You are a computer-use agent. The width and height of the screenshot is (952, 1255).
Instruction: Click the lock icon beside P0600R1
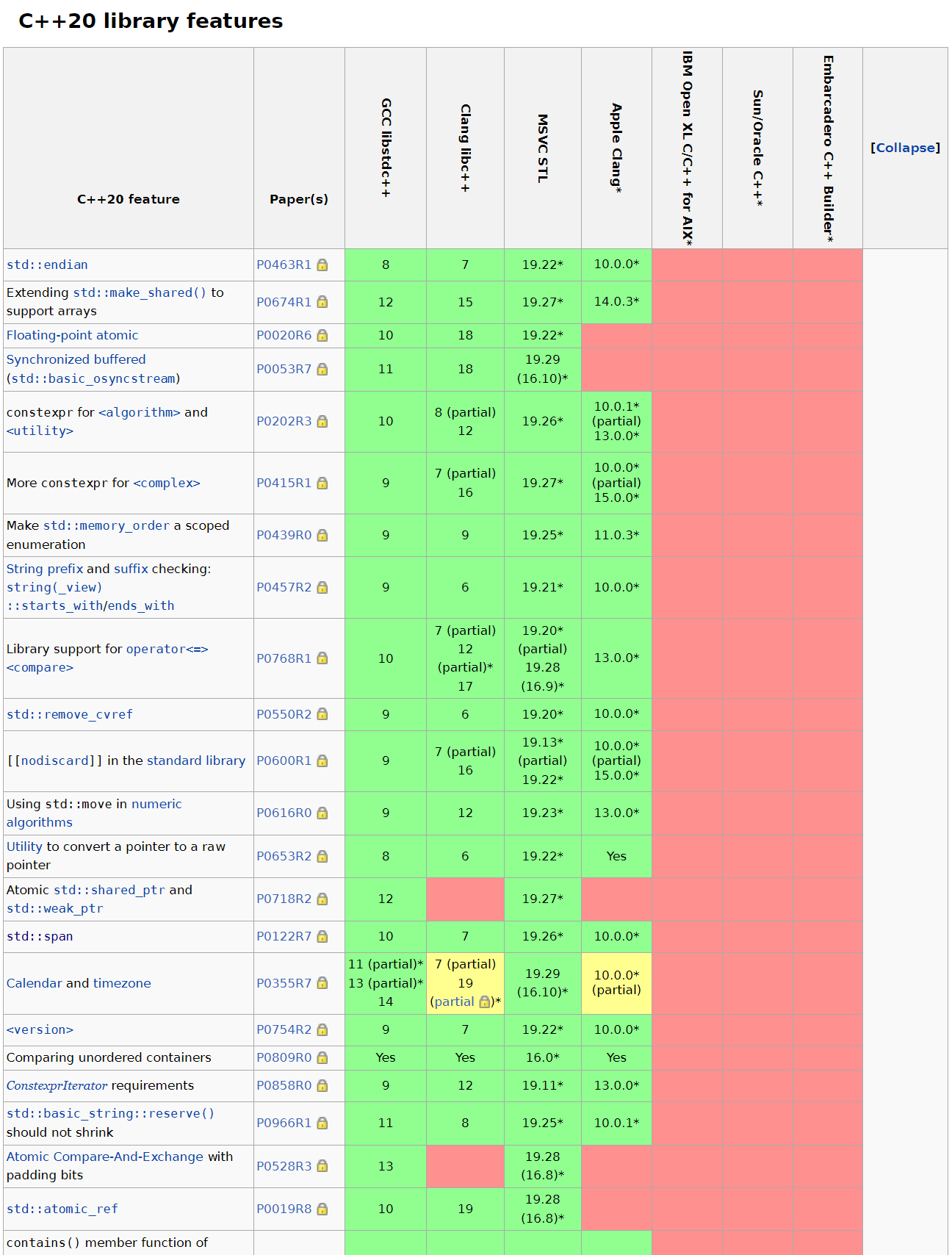point(322,761)
